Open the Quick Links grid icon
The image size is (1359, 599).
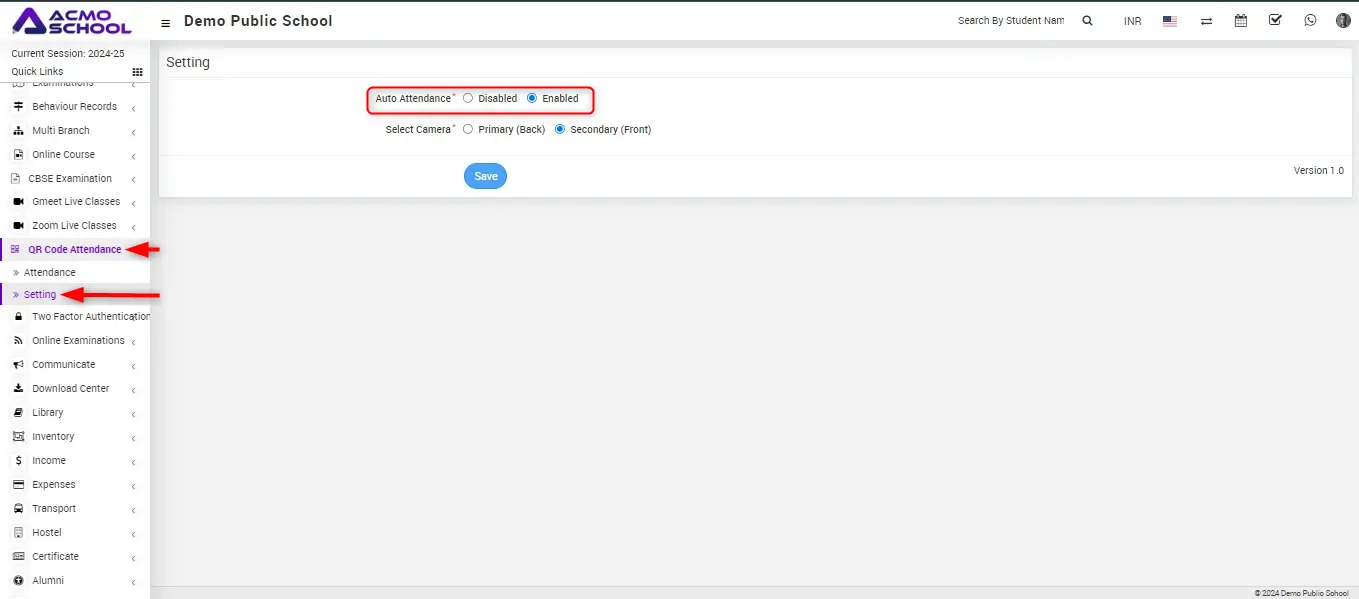[x=138, y=72]
